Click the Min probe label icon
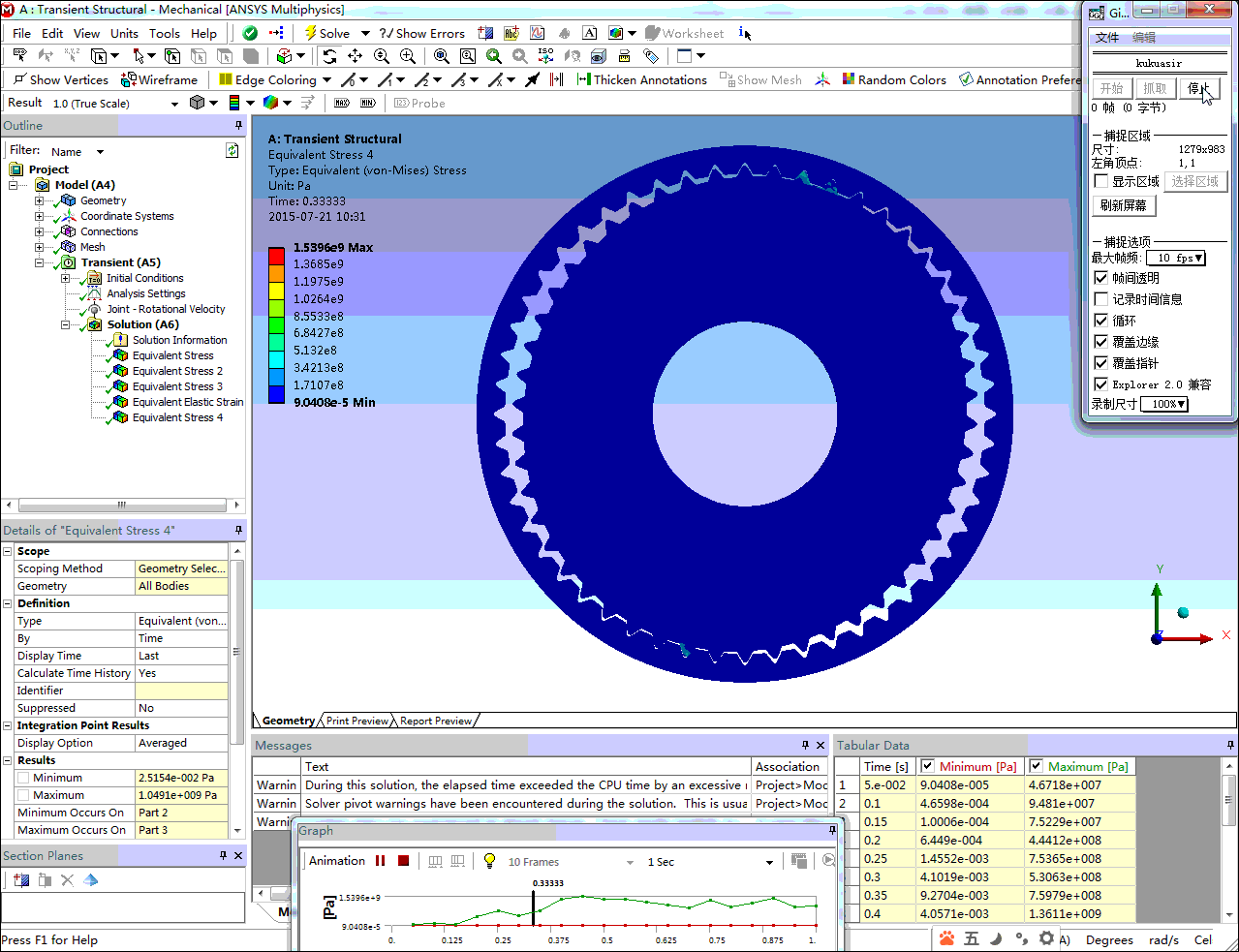 pos(367,103)
